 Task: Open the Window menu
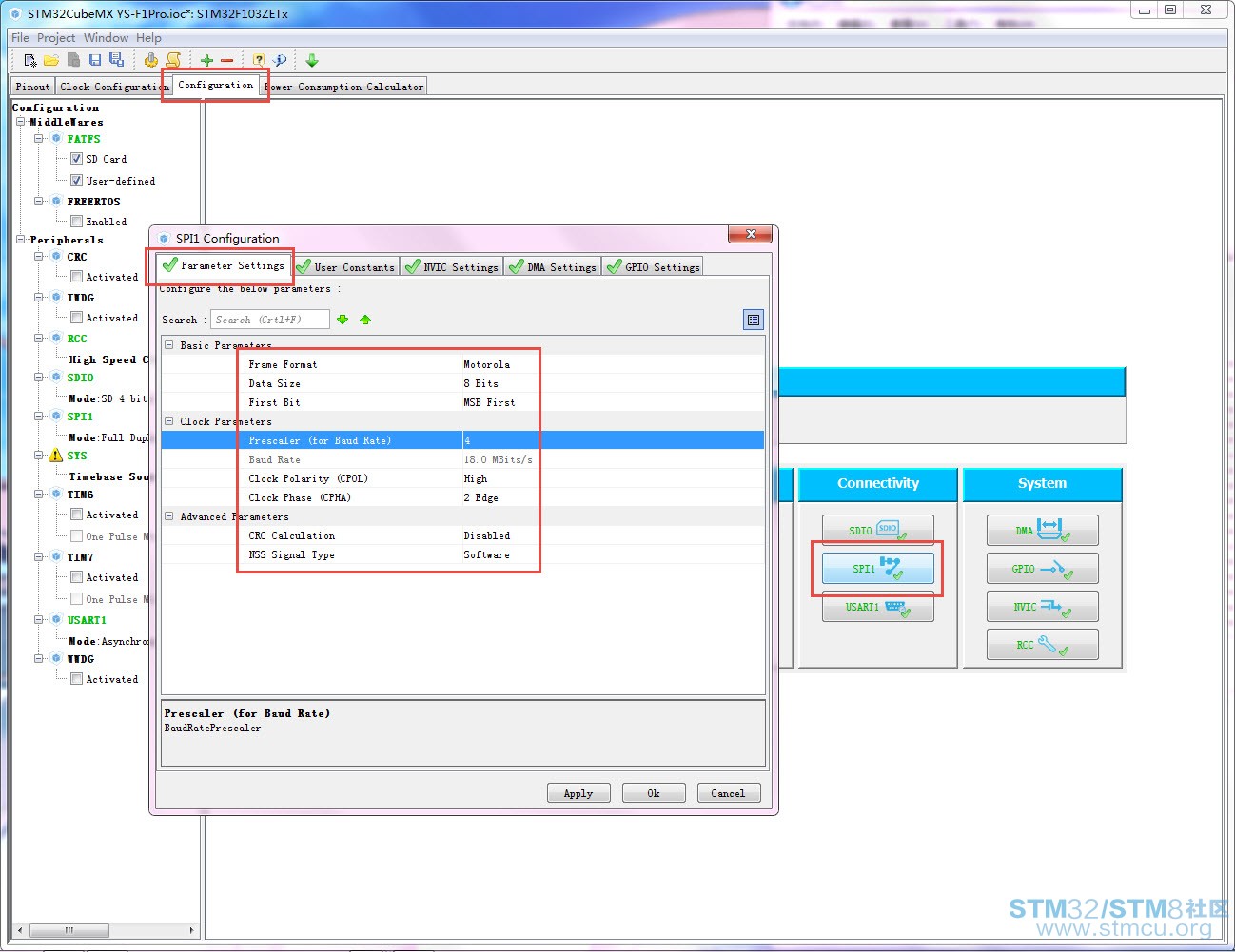tap(106, 38)
